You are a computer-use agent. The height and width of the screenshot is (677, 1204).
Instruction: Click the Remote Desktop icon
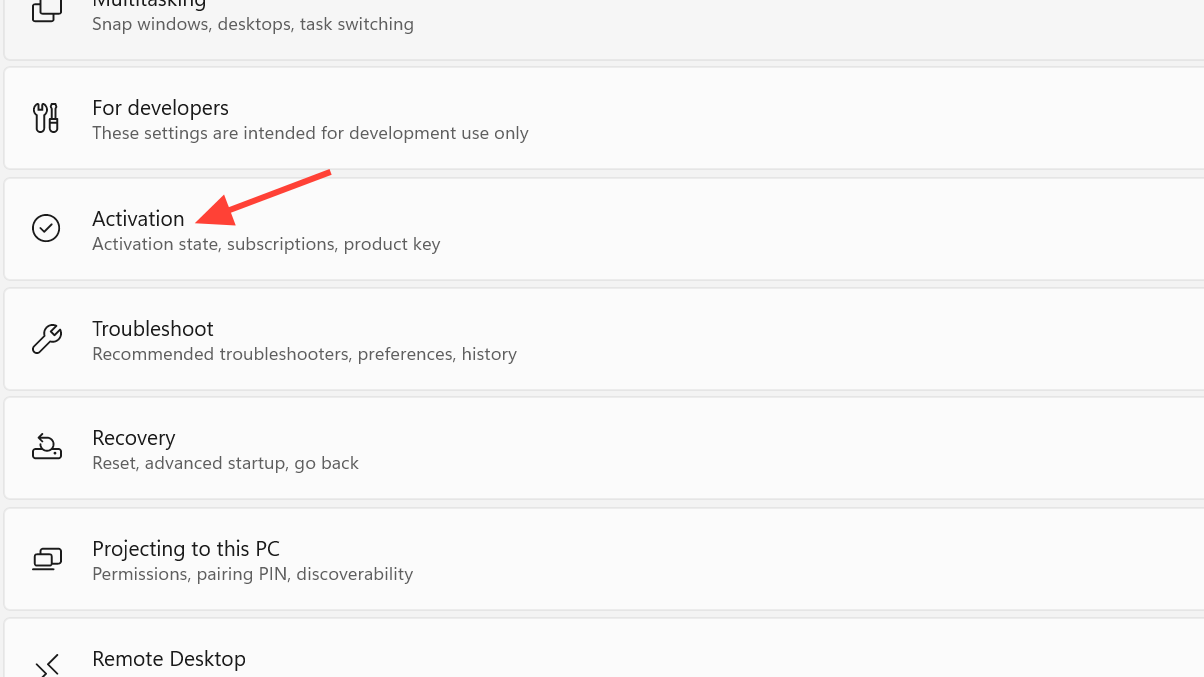click(x=46, y=665)
